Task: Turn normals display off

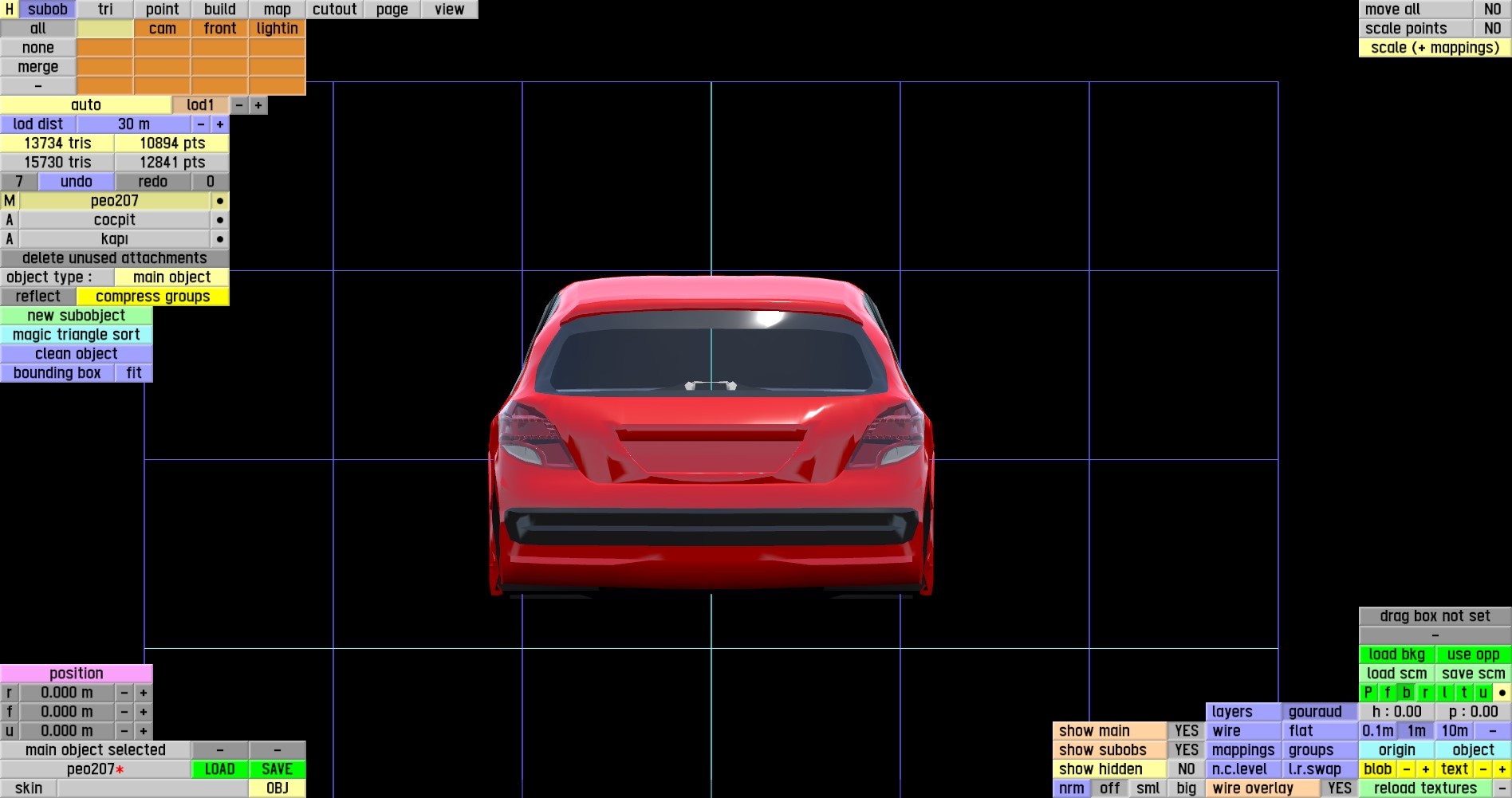Action: click(1110, 788)
